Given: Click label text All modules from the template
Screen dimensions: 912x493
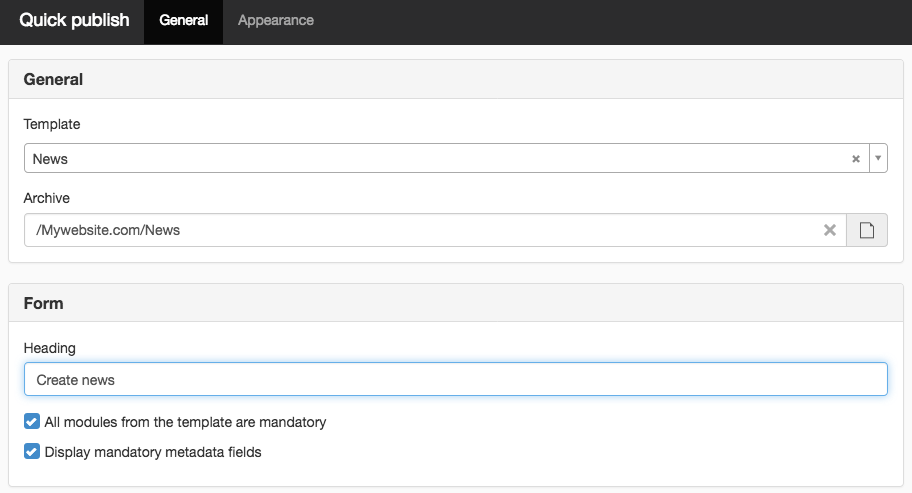Looking at the screenshot, I should (x=185, y=422).
